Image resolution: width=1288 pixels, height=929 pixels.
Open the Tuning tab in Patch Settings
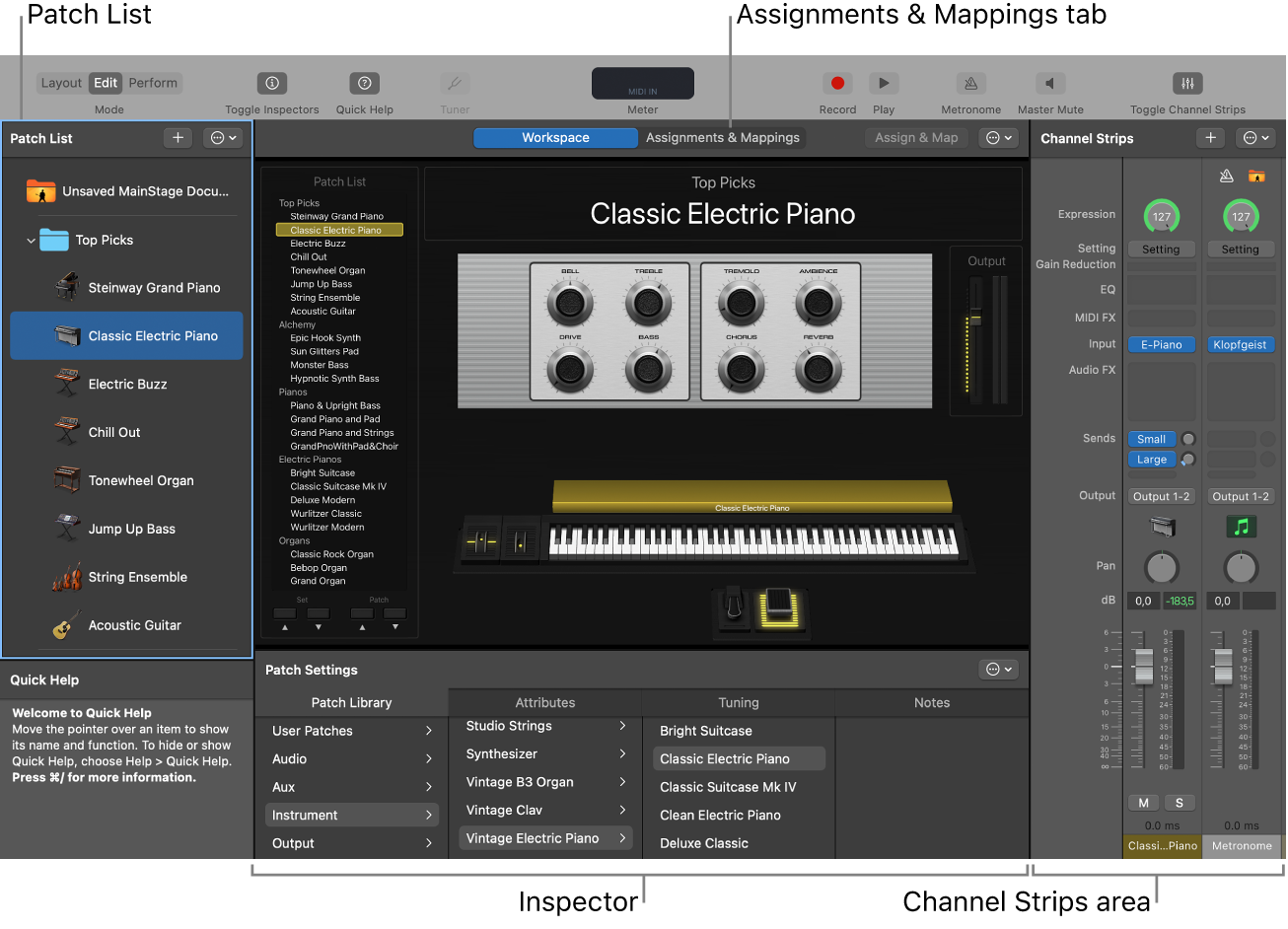click(x=738, y=702)
